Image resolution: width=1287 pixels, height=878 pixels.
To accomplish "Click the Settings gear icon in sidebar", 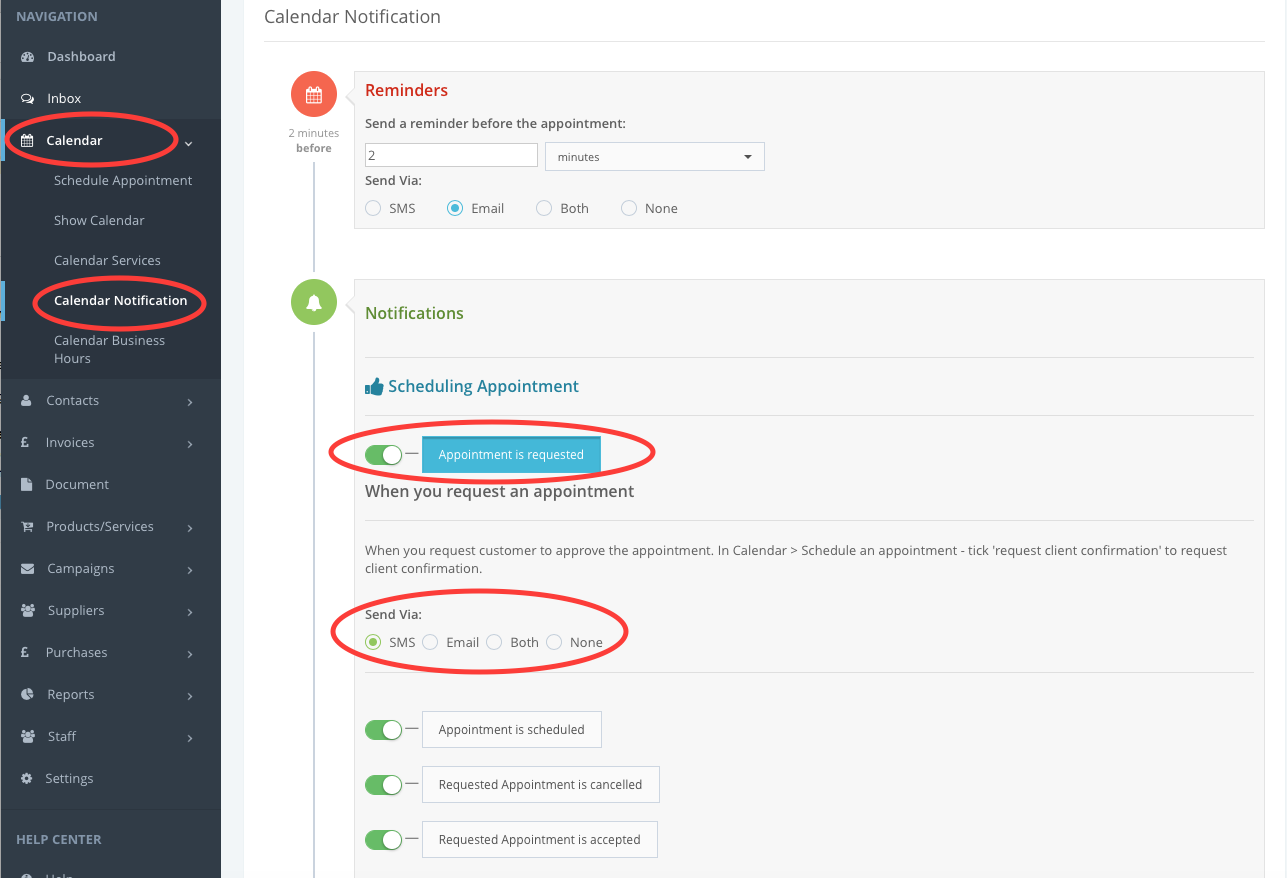I will (28, 779).
